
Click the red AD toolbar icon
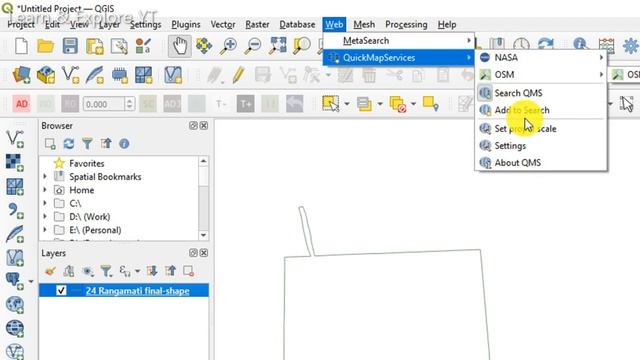point(22,104)
